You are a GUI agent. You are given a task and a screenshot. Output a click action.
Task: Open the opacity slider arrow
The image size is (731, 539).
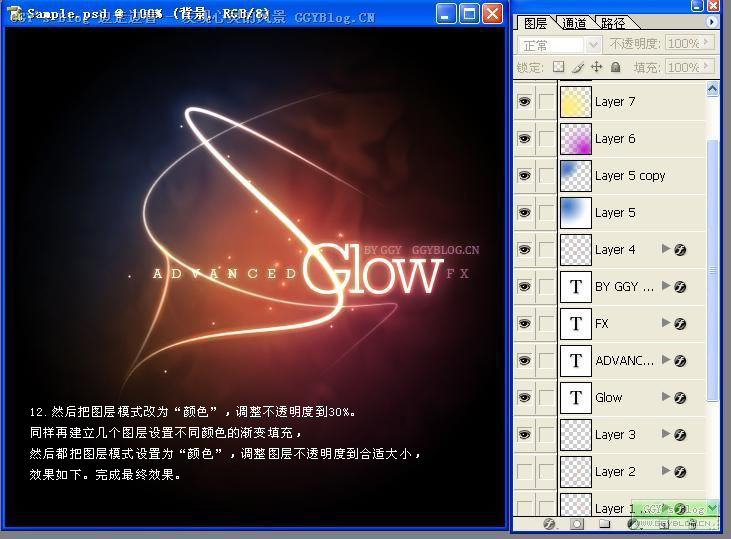click(x=707, y=43)
